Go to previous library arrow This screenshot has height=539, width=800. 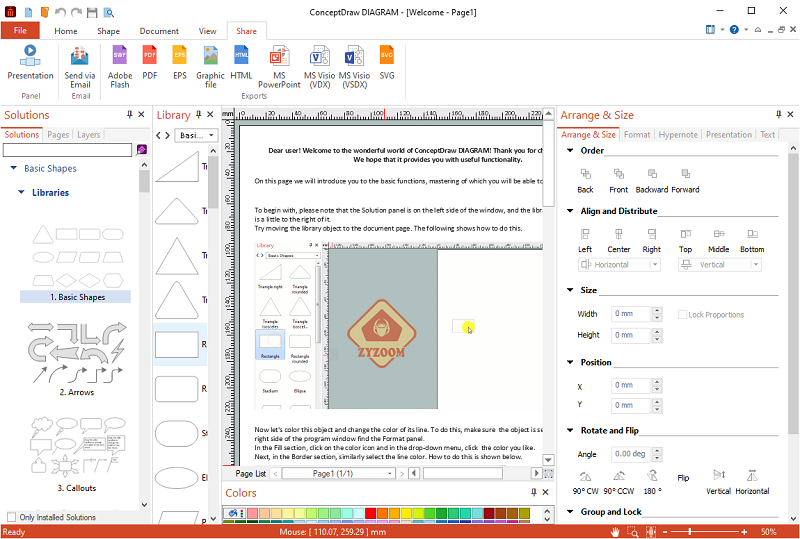coord(159,135)
